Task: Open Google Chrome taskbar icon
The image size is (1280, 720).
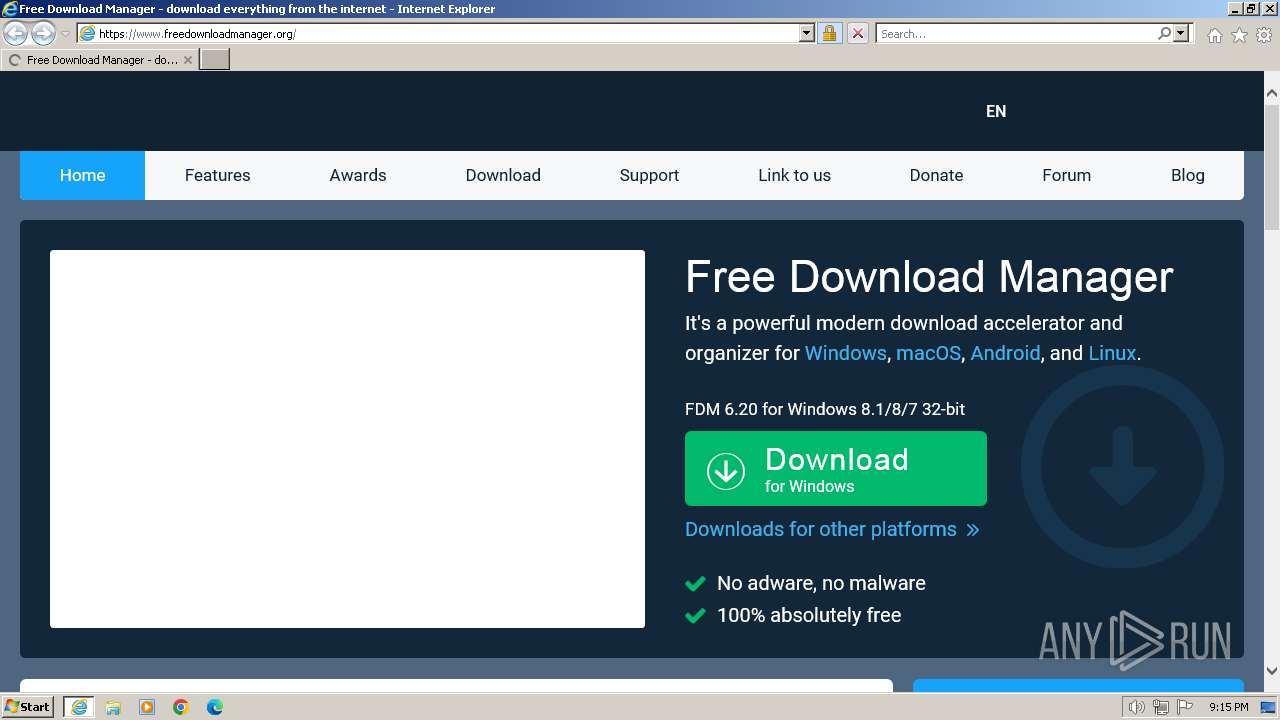Action: click(181, 707)
